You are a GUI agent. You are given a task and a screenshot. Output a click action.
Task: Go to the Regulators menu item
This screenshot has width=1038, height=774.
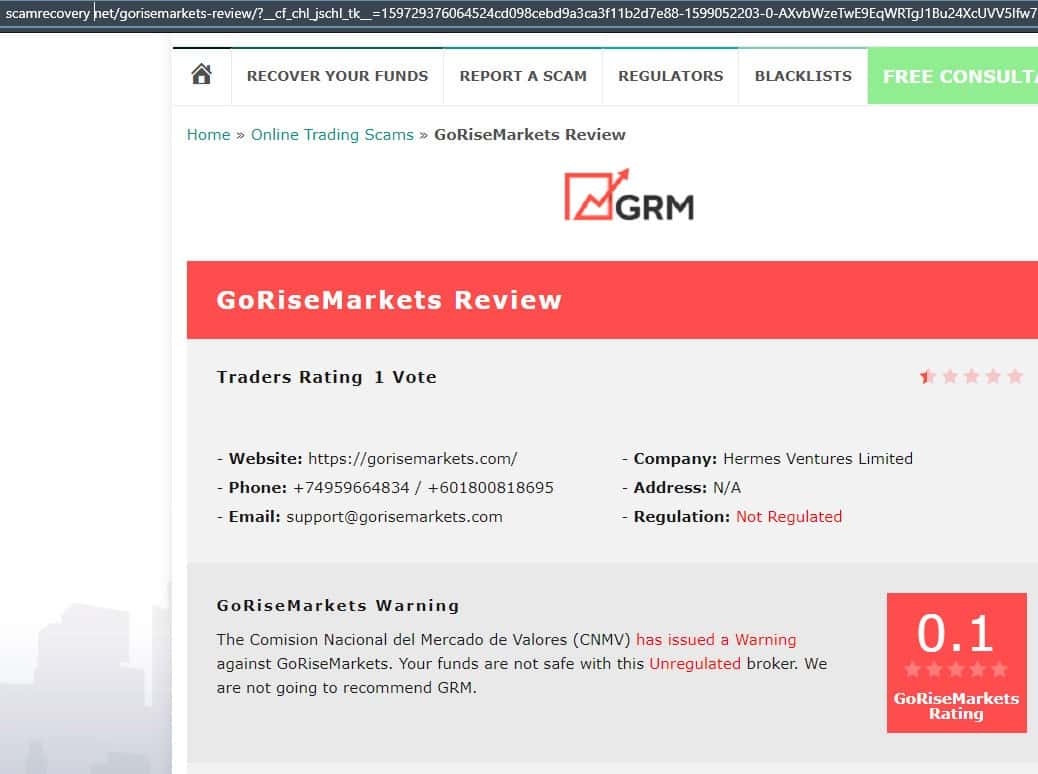tap(671, 76)
